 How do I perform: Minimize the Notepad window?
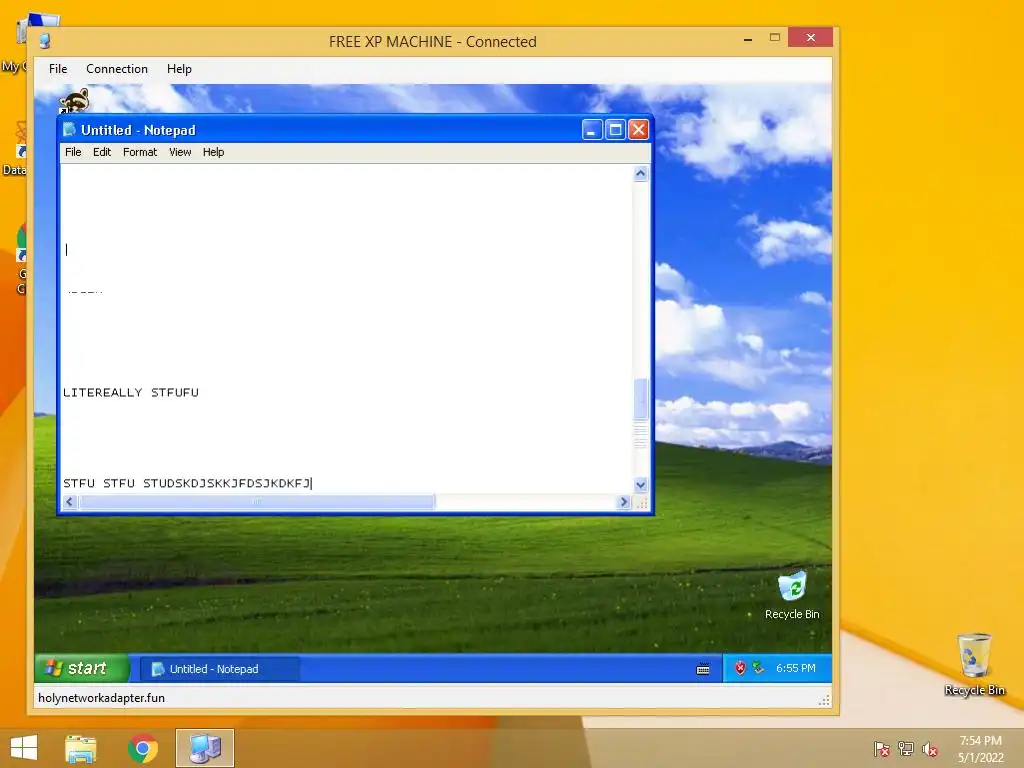click(592, 130)
